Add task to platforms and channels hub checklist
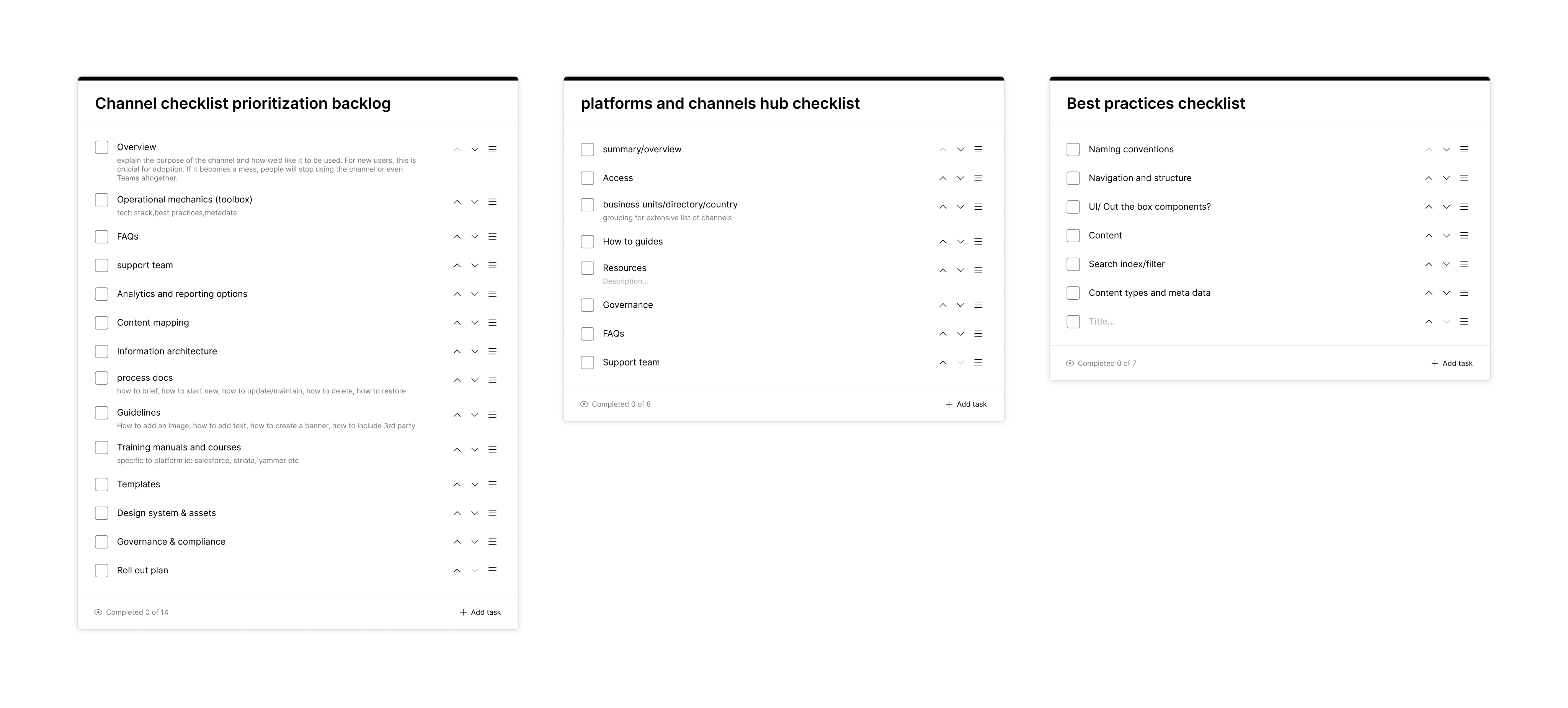This screenshot has height=708, width=1568. coord(965,404)
